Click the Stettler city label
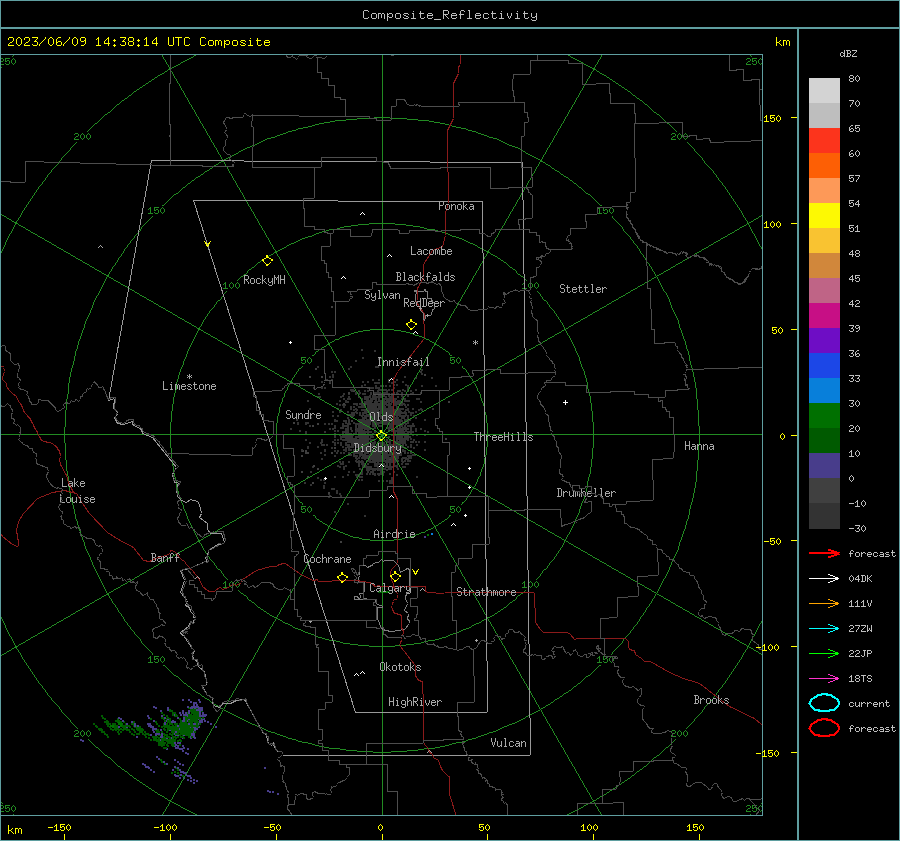Image resolution: width=900 pixels, height=841 pixels. click(x=583, y=289)
